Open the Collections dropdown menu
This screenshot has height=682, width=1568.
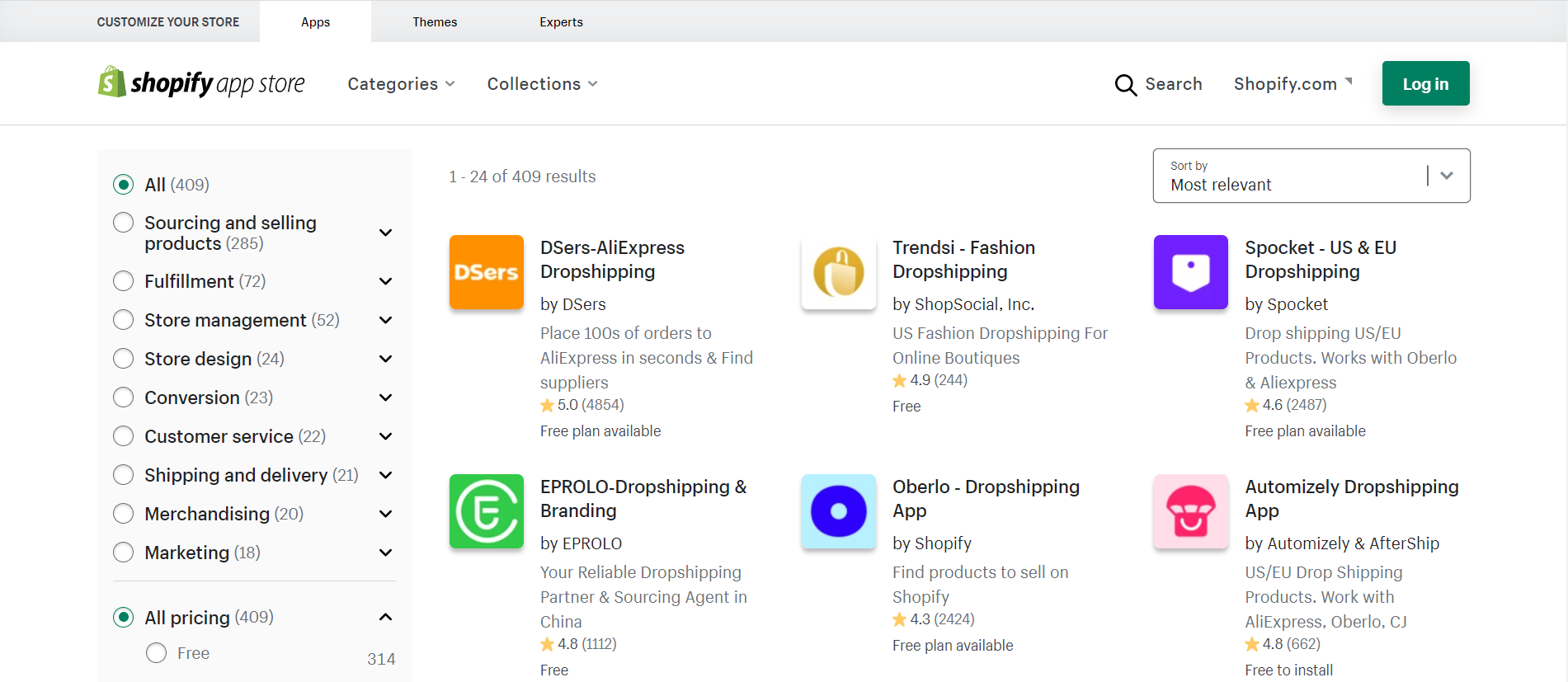pyautogui.click(x=542, y=84)
